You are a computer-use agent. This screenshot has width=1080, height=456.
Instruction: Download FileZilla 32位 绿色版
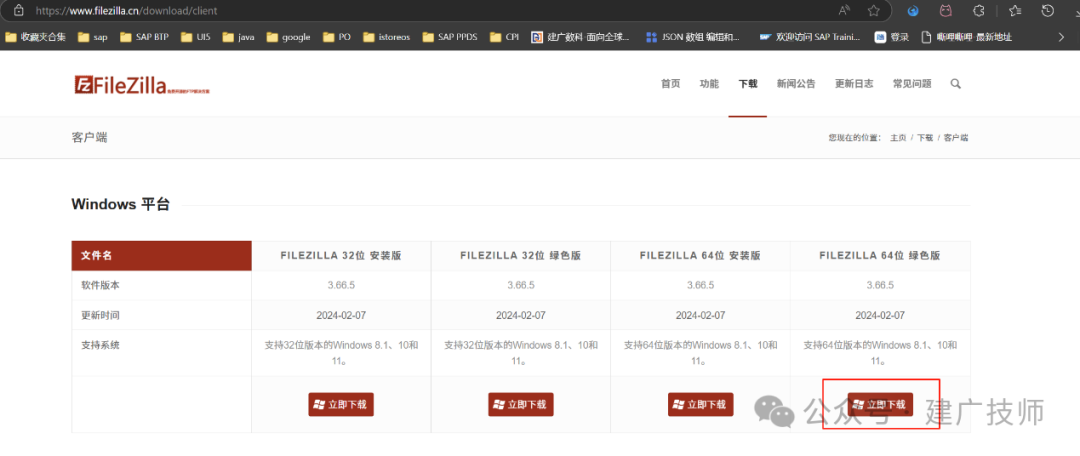521,404
